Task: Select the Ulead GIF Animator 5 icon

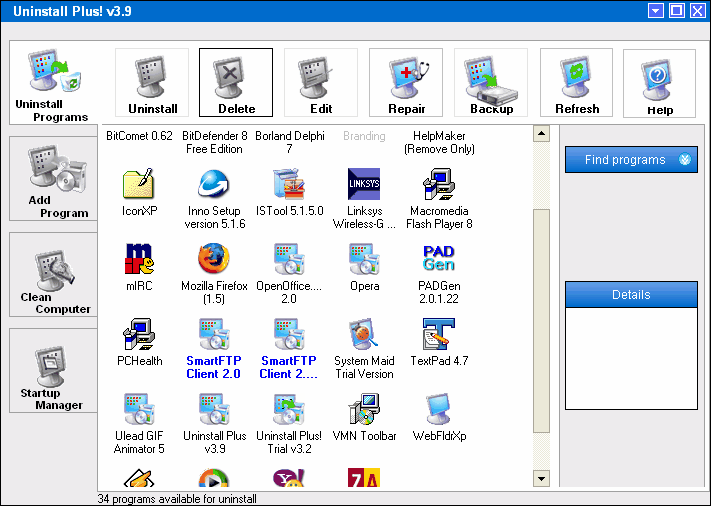Action: click(x=139, y=409)
